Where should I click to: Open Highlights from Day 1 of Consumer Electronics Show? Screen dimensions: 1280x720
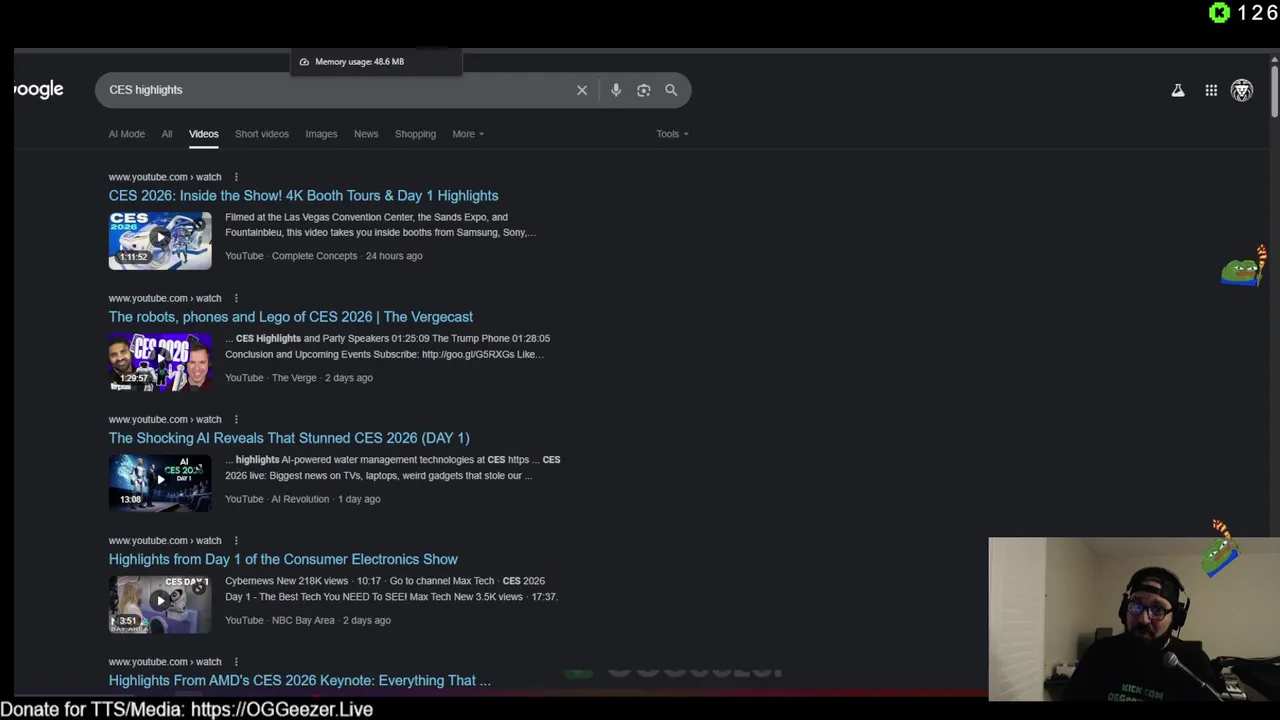(283, 559)
